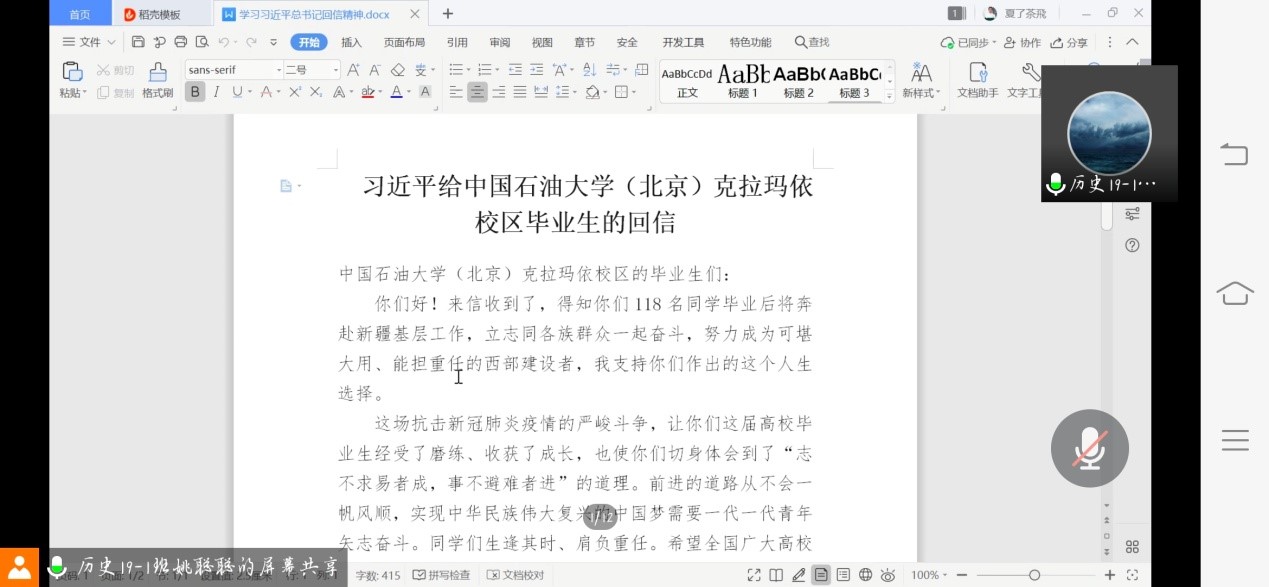Viewport: 1269px width, 587px height.
Task: Clear formatting with eraser icon
Action: click(397, 70)
